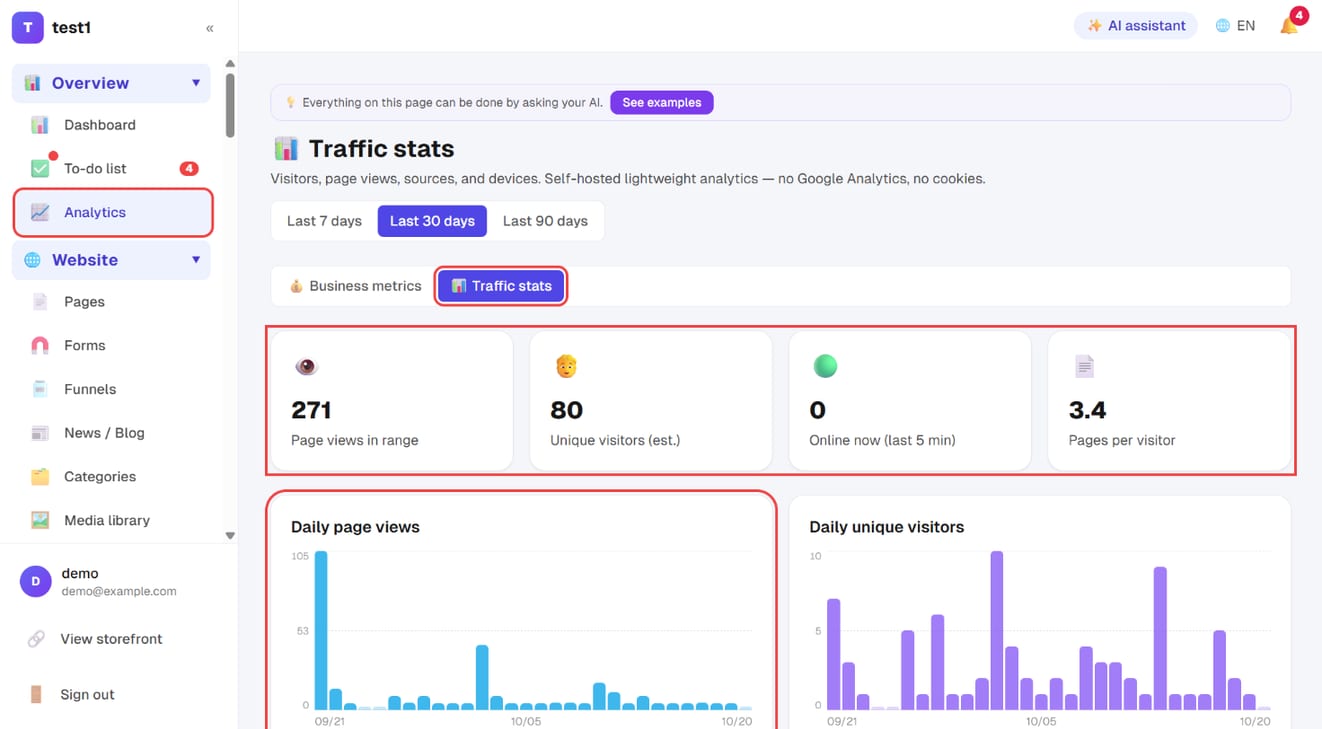Click the Overview section label
This screenshot has width=1322, height=729.
pos(90,83)
